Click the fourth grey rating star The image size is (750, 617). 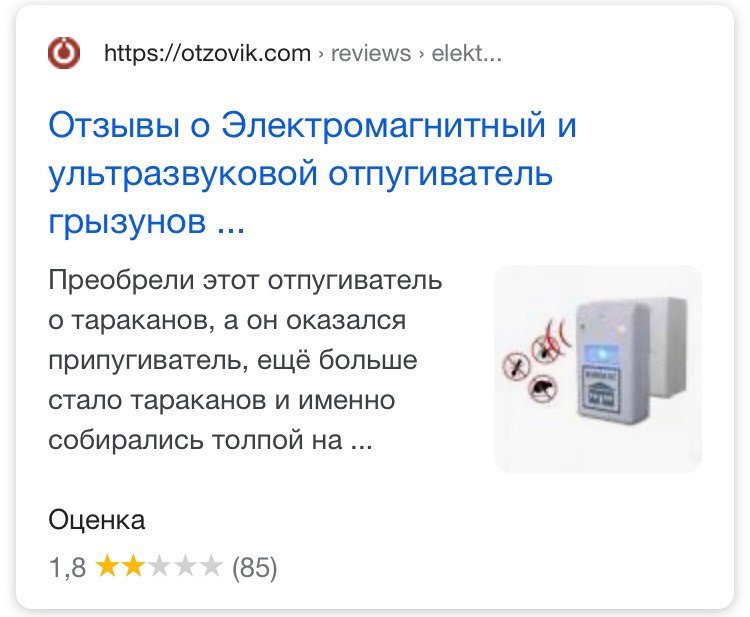pos(185,566)
